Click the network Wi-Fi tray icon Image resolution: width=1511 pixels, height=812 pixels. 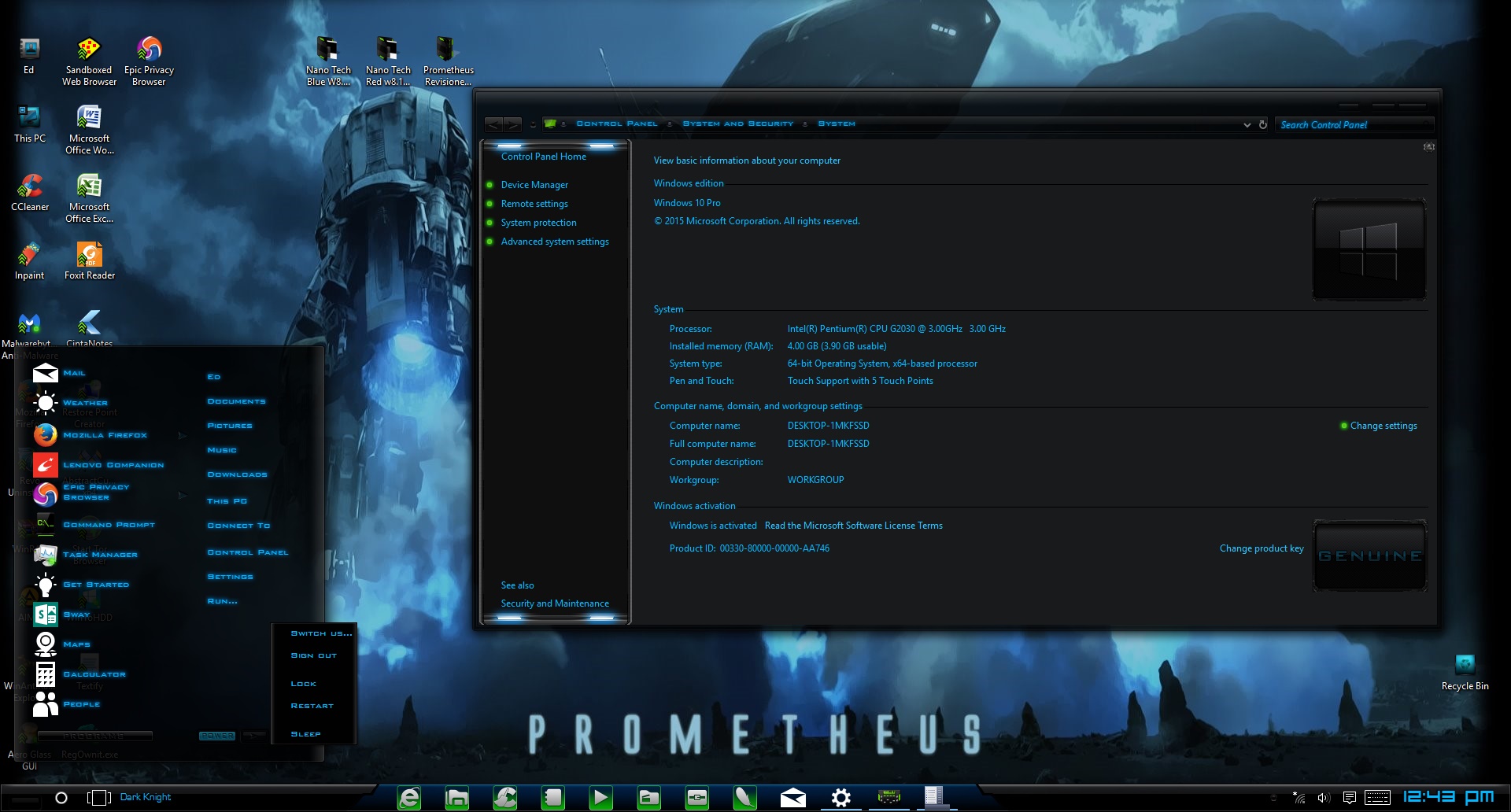[1299, 797]
